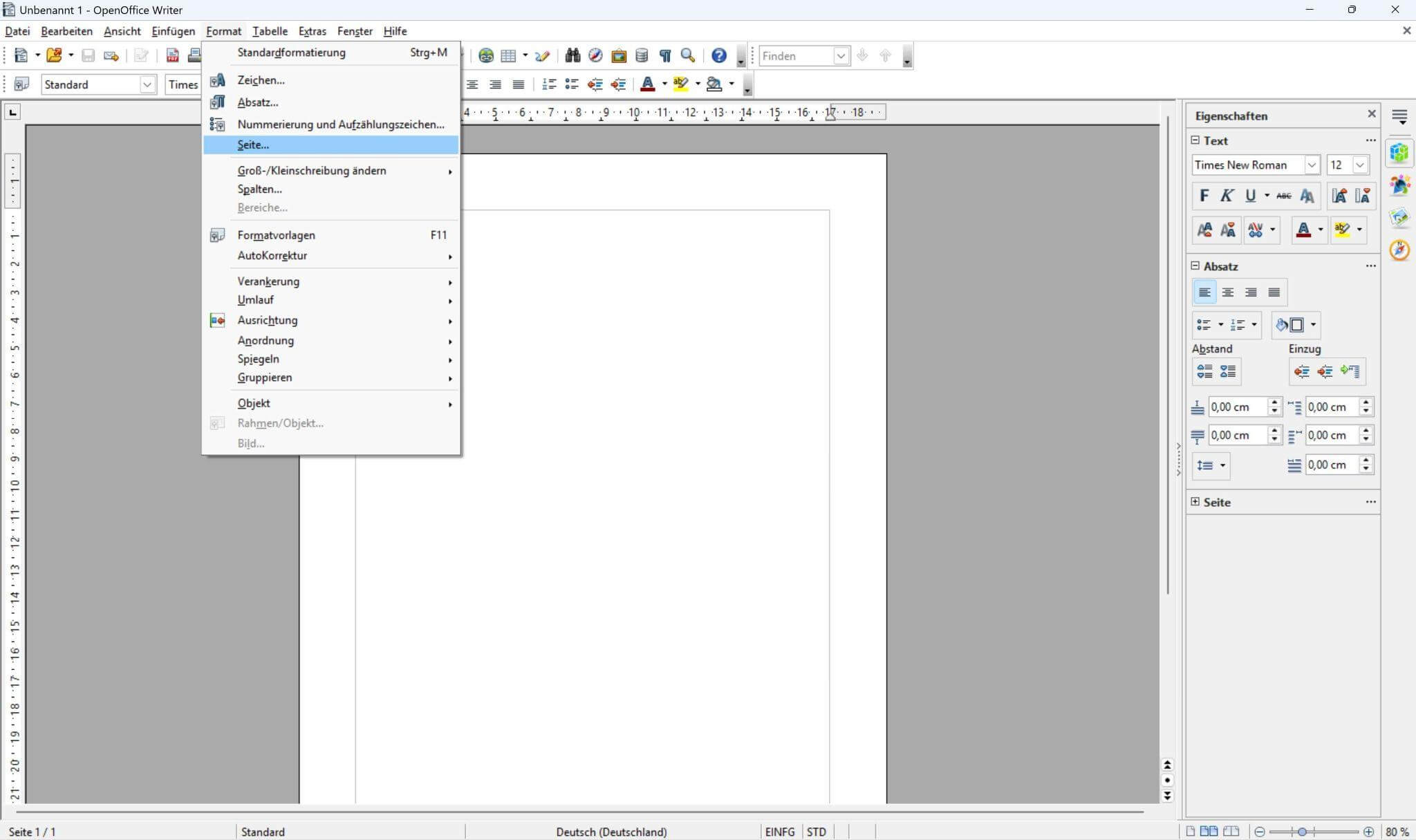
Task: Click Absatz... menu entry
Action: pos(257,102)
